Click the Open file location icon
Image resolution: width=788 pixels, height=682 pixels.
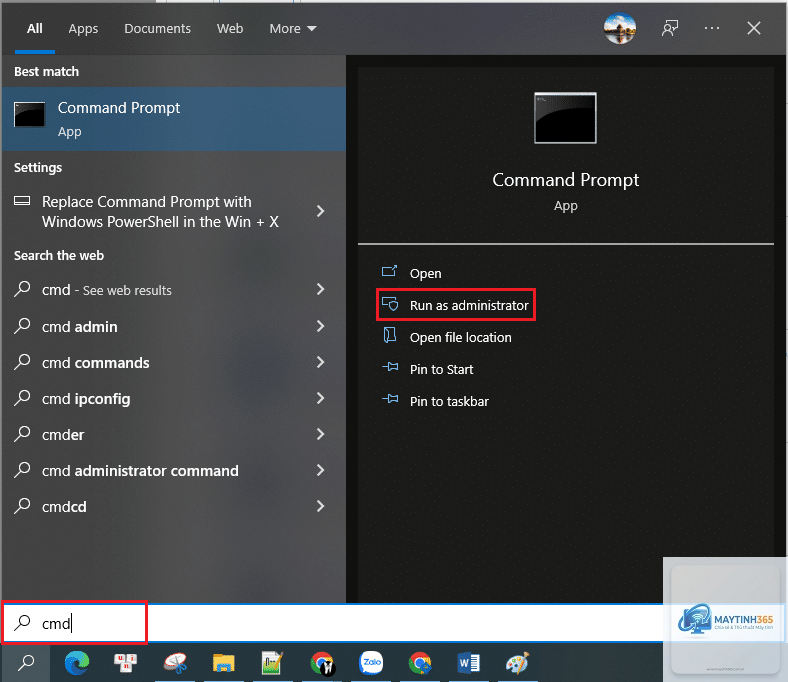click(390, 335)
